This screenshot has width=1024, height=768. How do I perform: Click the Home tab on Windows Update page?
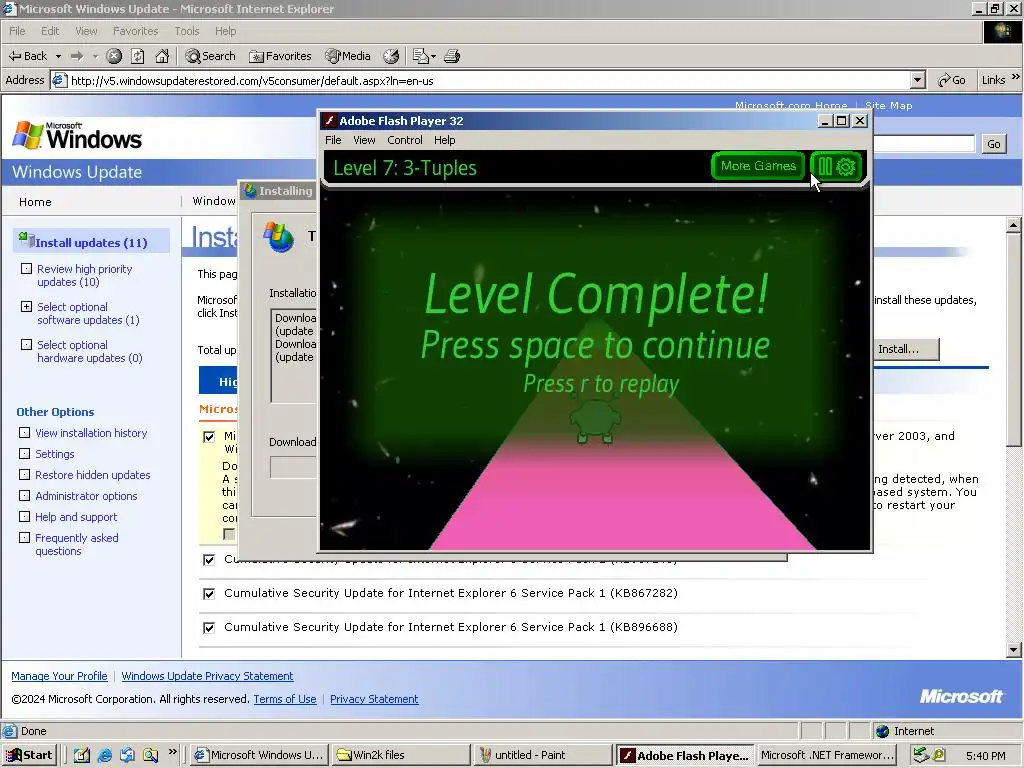pos(35,202)
